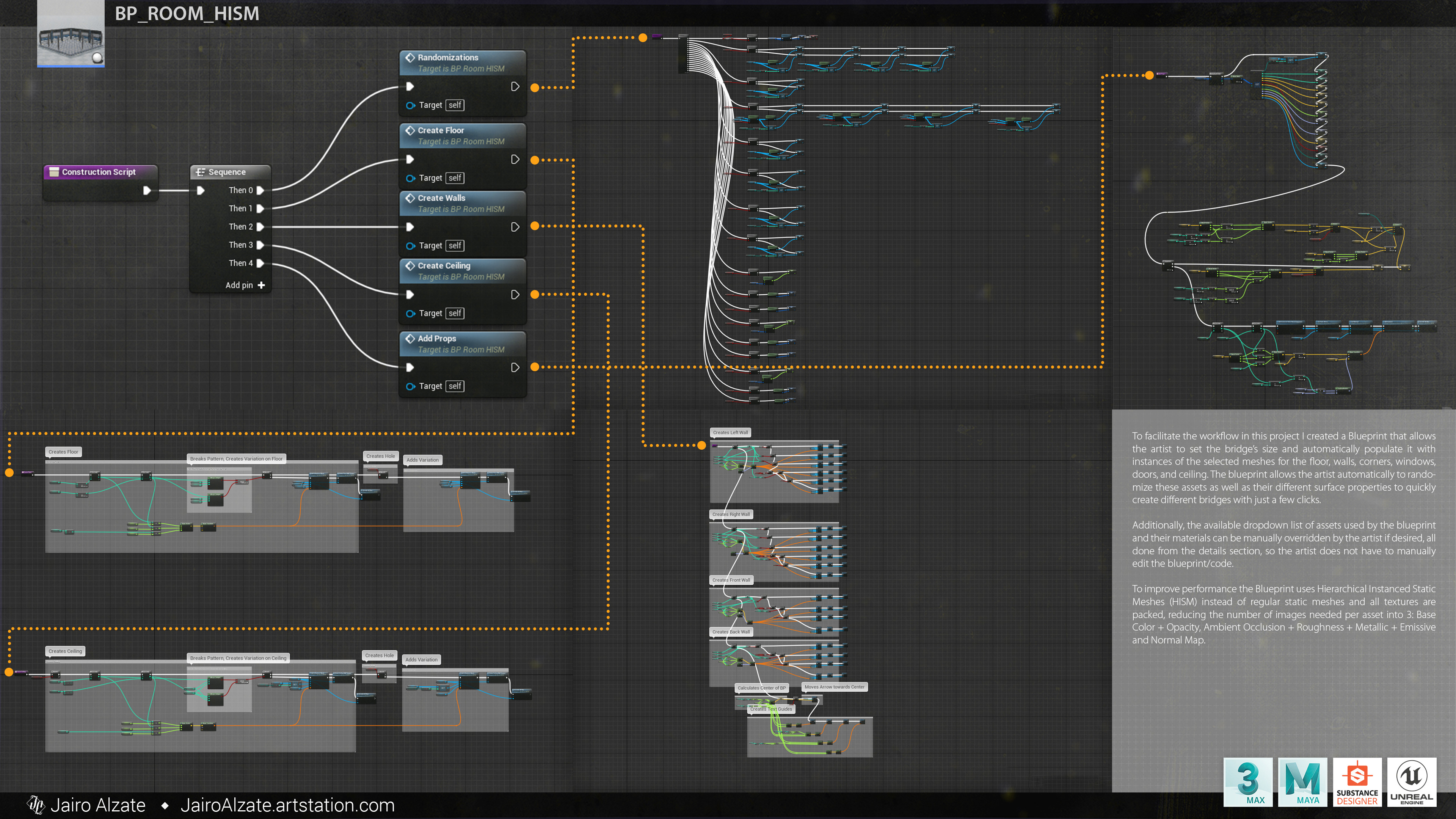
Task: Click Create Ceiling Target pin circle
Action: (410, 313)
